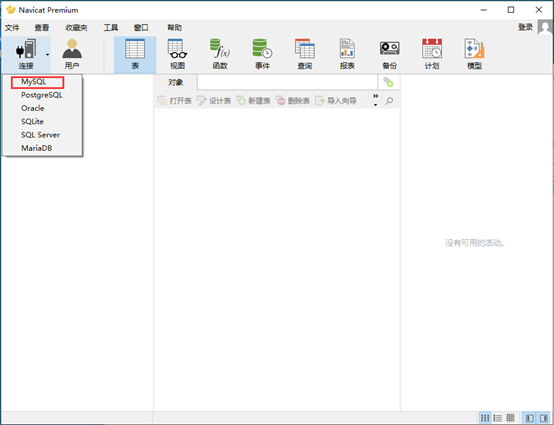Expand the object toolbar overflow chevron
This screenshot has height=425, width=554.
375,100
